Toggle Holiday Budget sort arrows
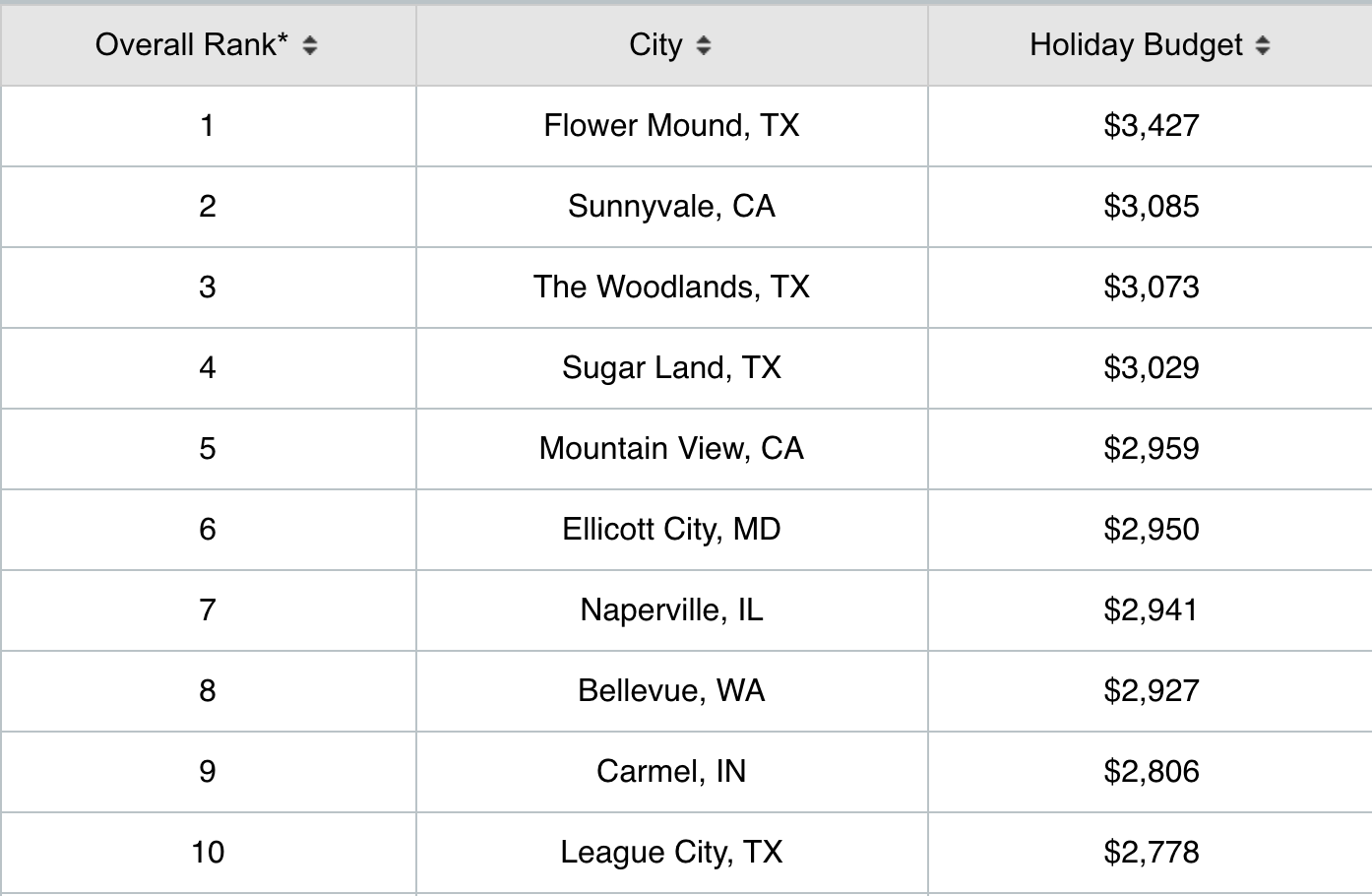The width and height of the screenshot is (1372, 896). coord(1263,45)
